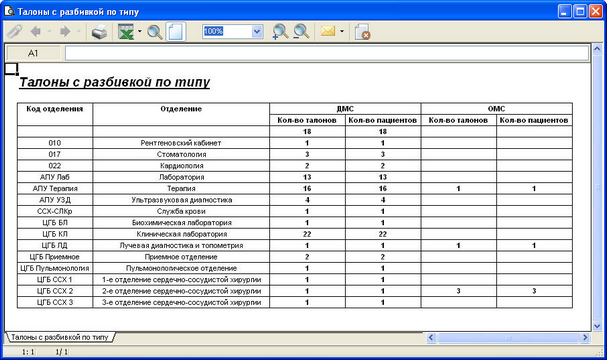The image size is (607, 360).
Task: Select the ЦГБ КЛ code cell
Action: pos(55,234)
